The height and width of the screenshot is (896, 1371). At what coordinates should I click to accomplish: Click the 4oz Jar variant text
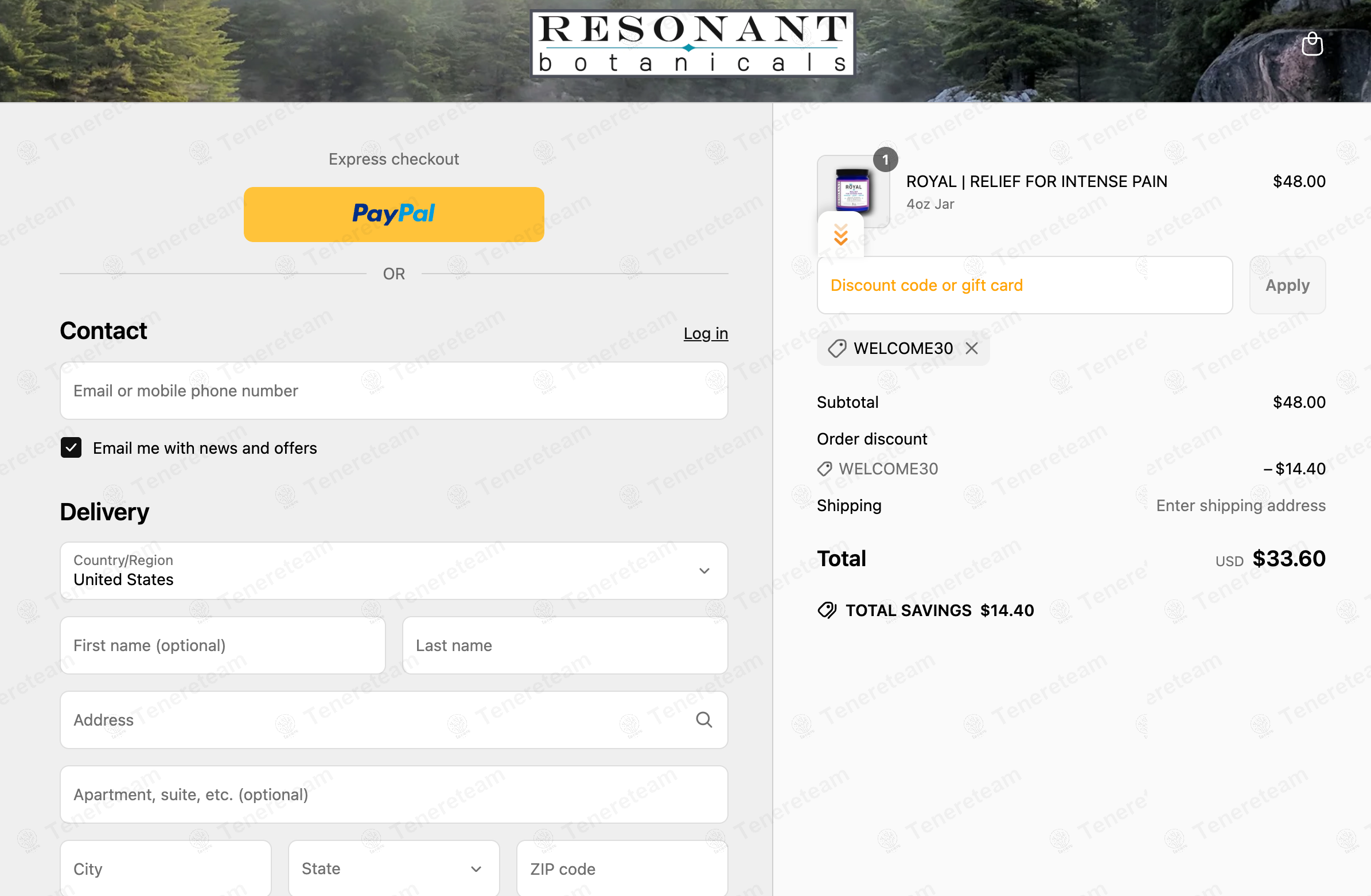tap(930, 204)
